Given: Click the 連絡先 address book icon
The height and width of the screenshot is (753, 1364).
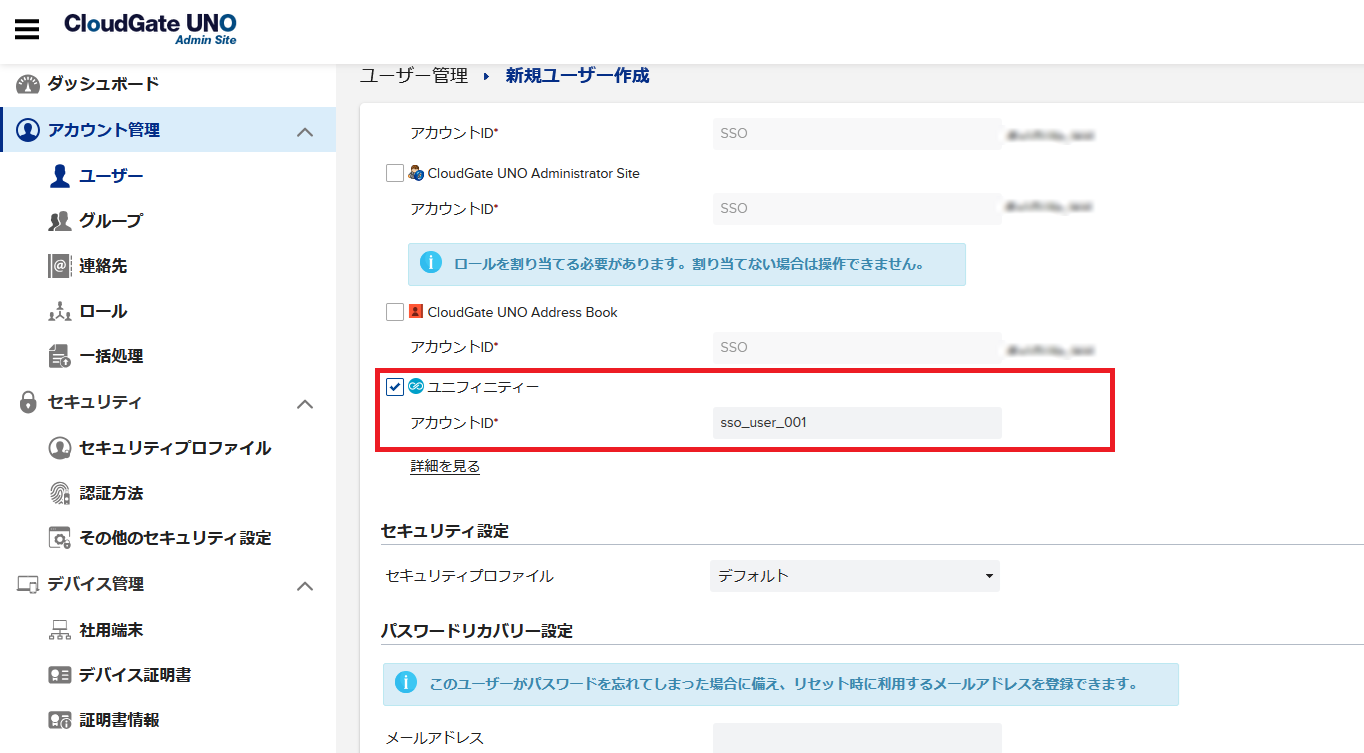Looking at the screenshot, I should (x=60, y=266).
